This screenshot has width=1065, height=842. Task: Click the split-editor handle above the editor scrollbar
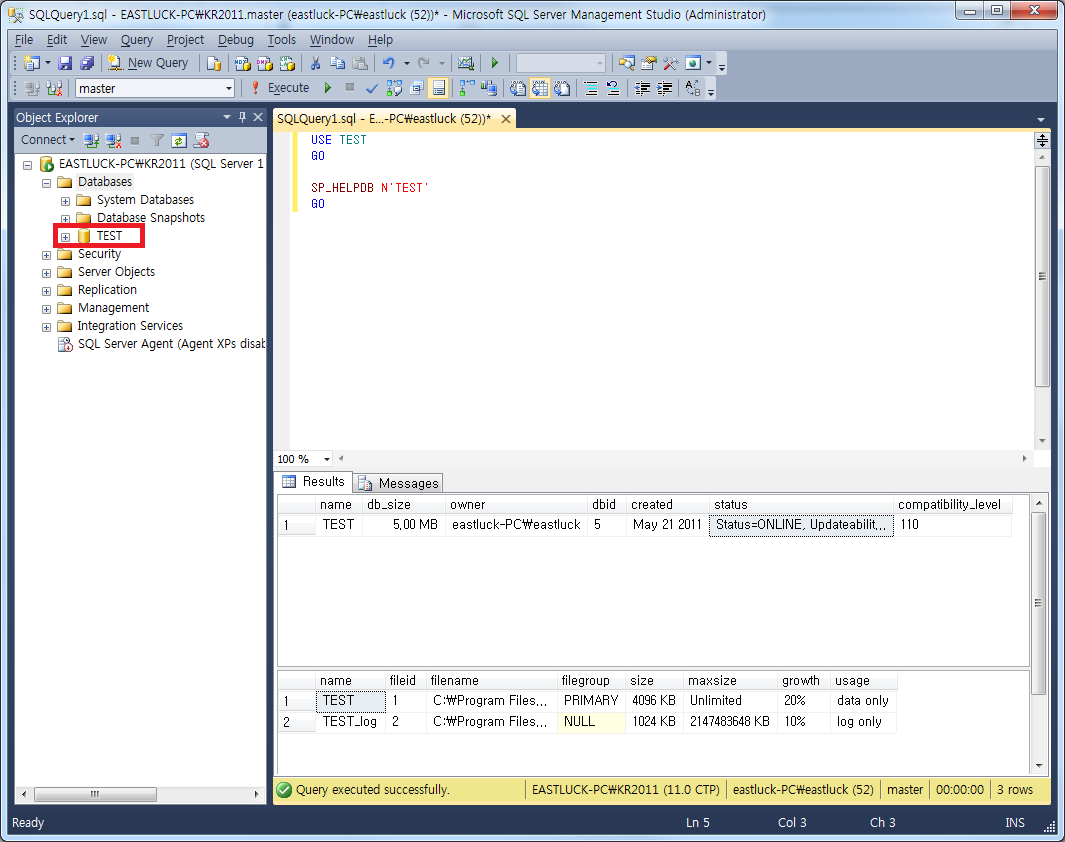[x=1042, y=141]
